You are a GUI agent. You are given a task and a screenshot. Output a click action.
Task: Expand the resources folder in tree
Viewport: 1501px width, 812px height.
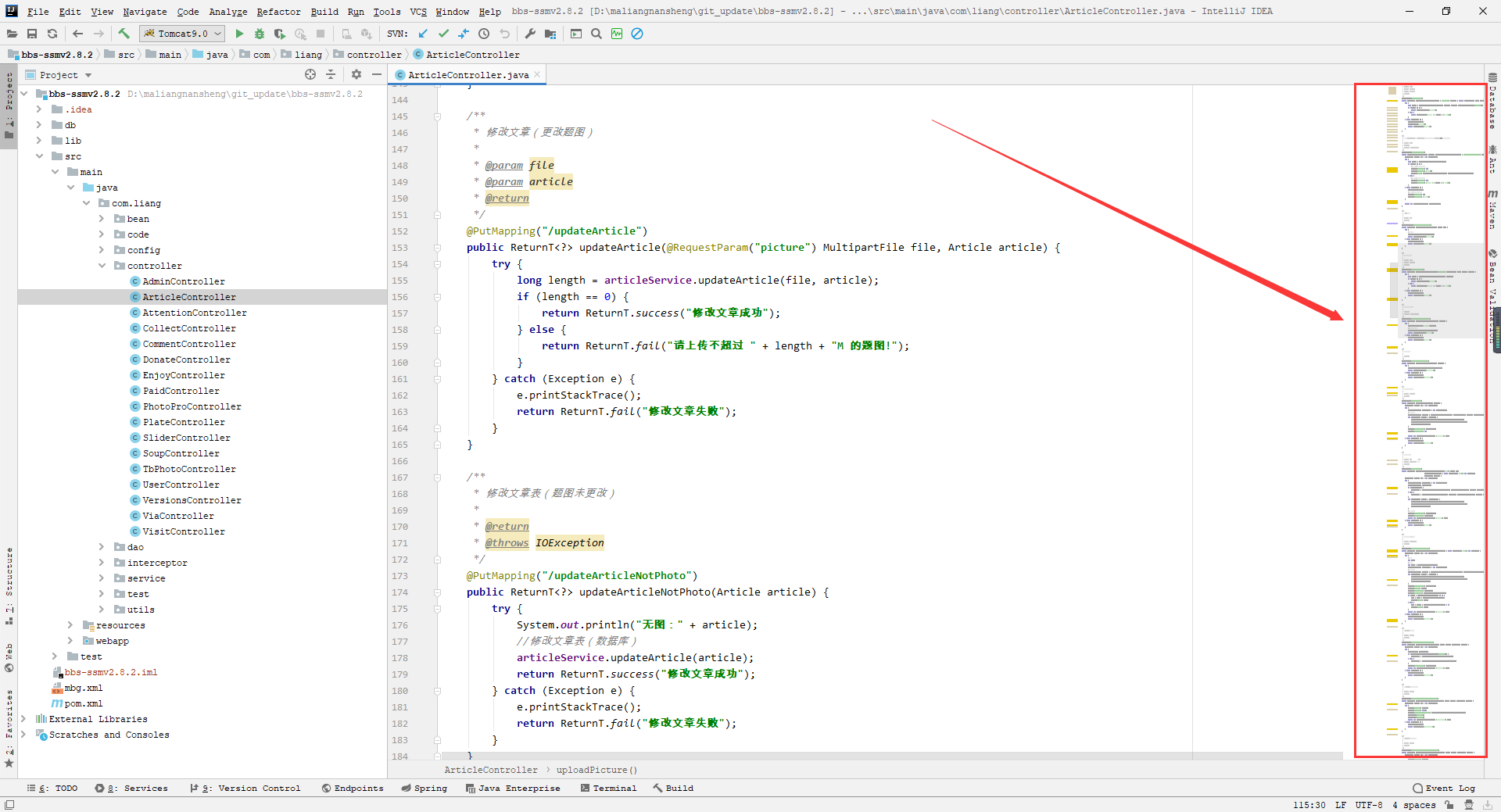70,625
